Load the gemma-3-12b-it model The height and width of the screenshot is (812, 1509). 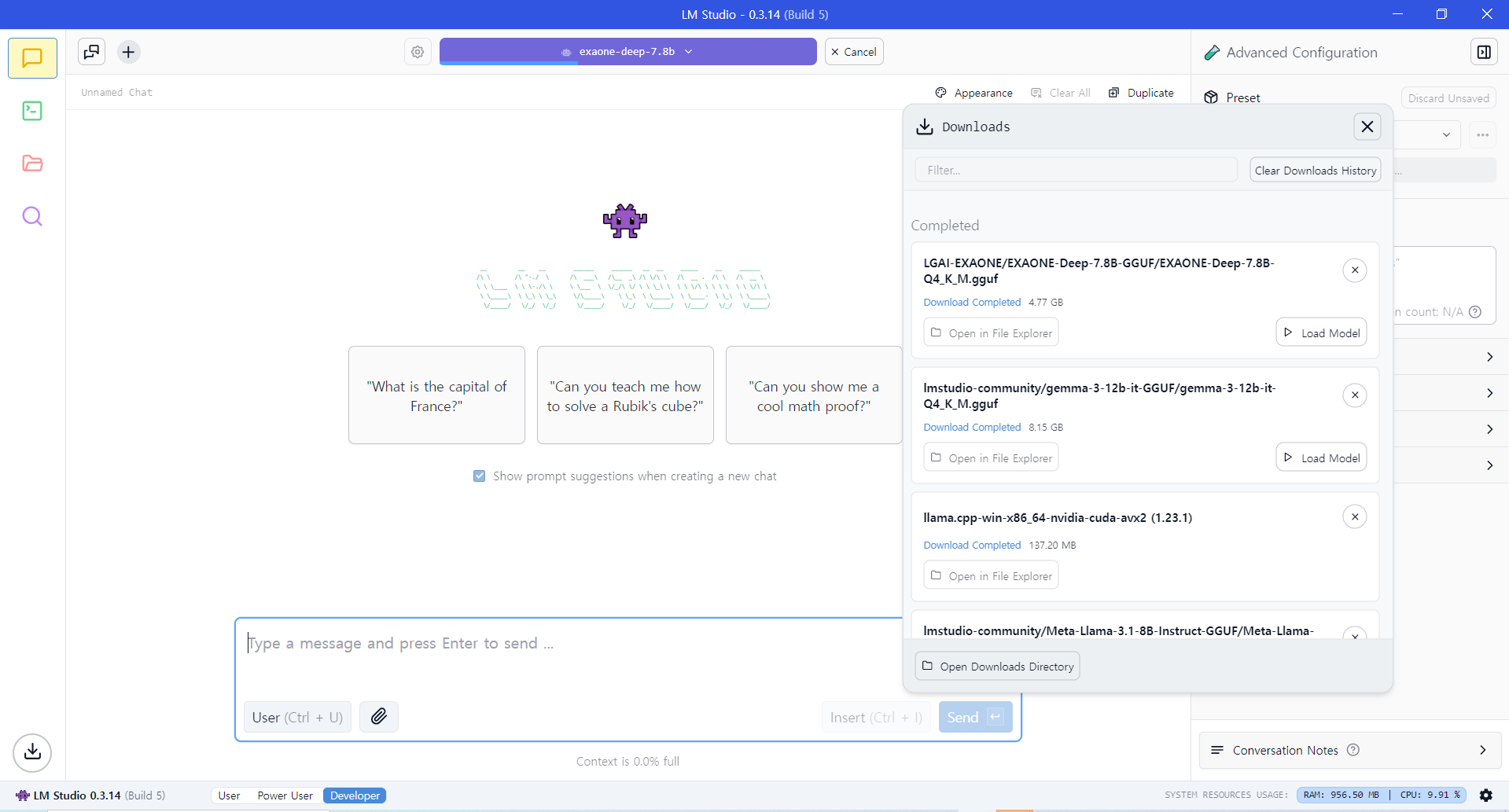pyautogui.click(x=1321, y=457)
